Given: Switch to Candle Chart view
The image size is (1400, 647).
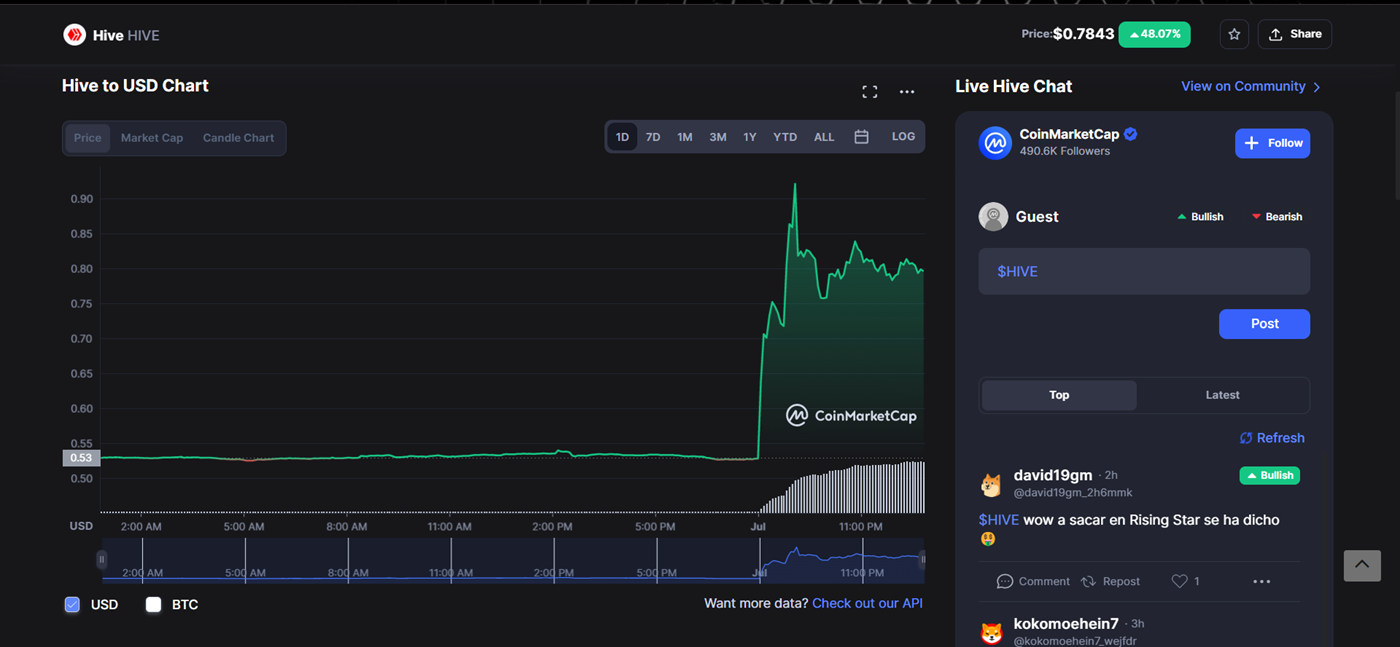Looking at the screenshot, I should coord(238,138).
